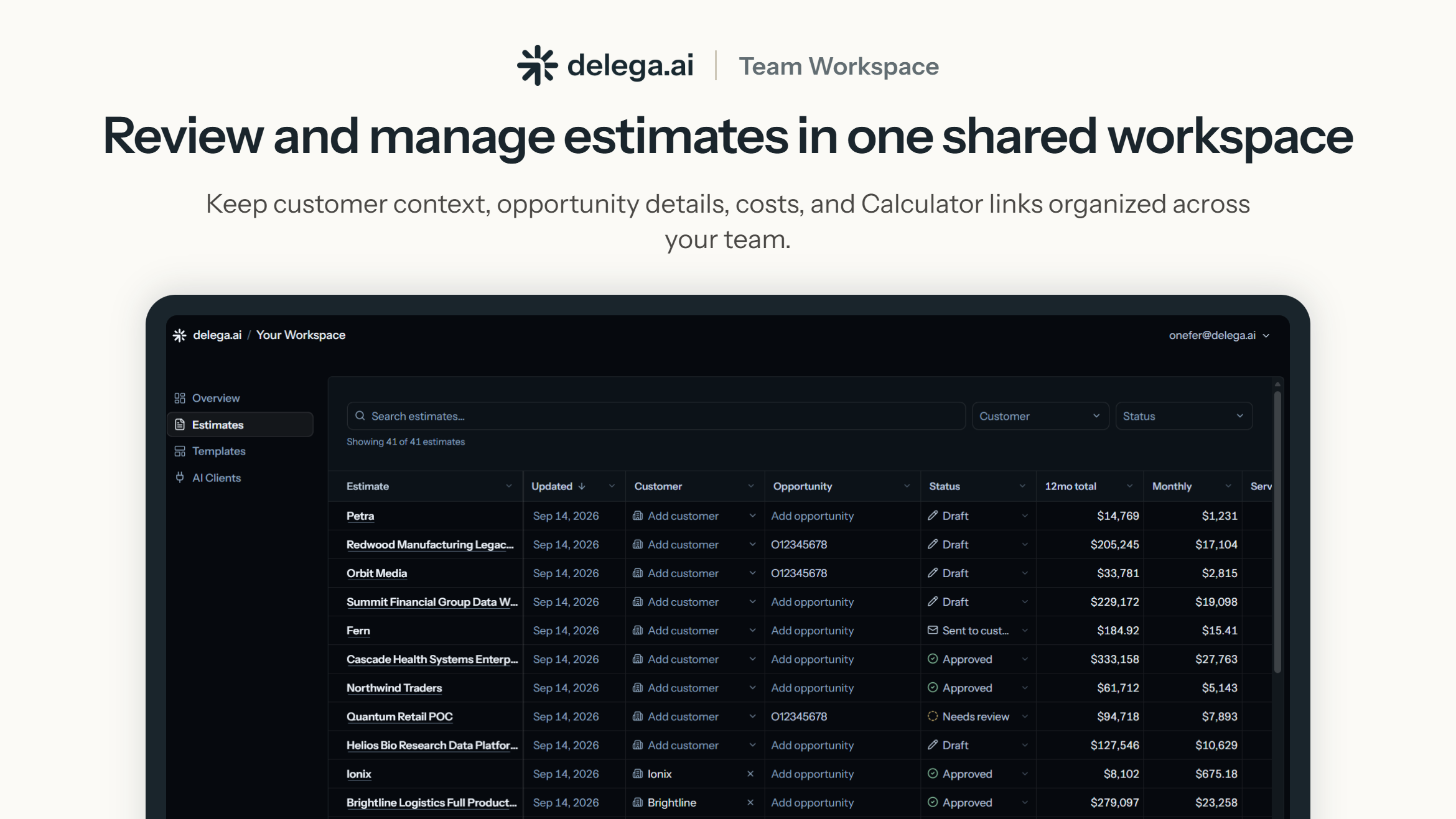Click the sort arrow beside Updated header

pos(582,486)
